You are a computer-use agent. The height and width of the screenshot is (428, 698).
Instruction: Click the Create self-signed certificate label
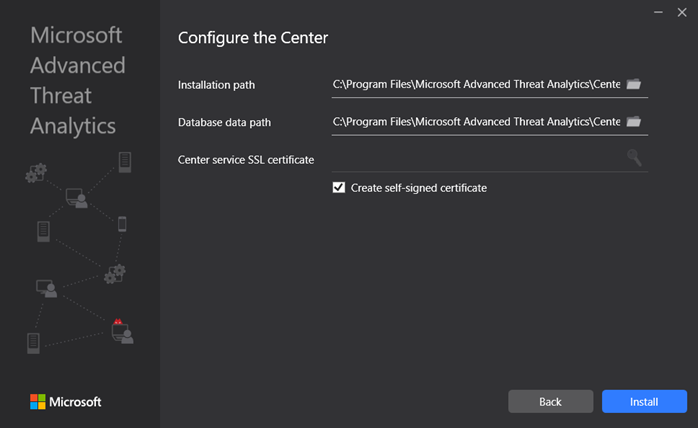[419, 188]
